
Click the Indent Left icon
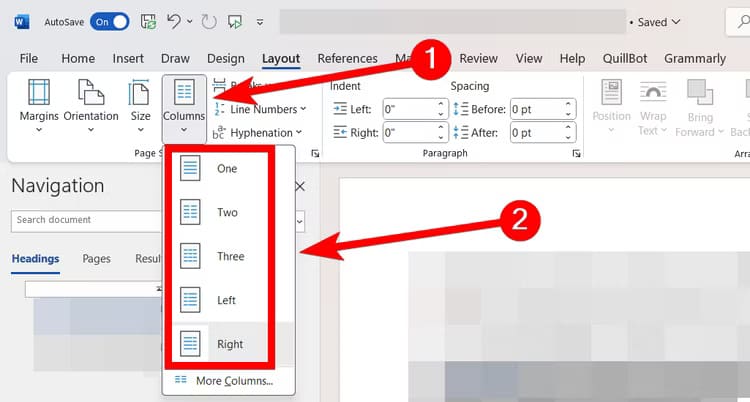click(x=340, y=109)
